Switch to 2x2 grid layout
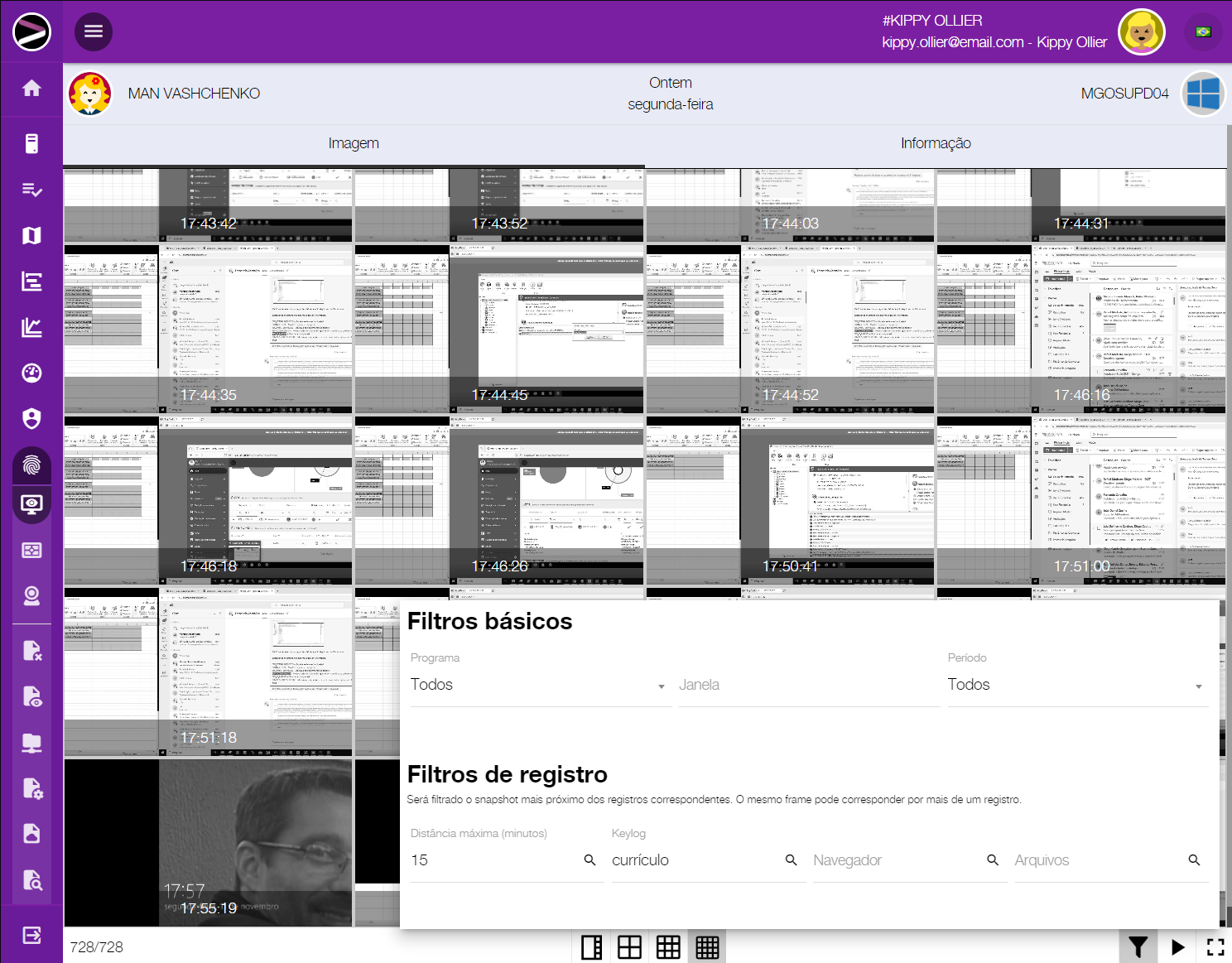Image resolution: width=1232 pixels, height=963 pixels. (x=629, y=947)
